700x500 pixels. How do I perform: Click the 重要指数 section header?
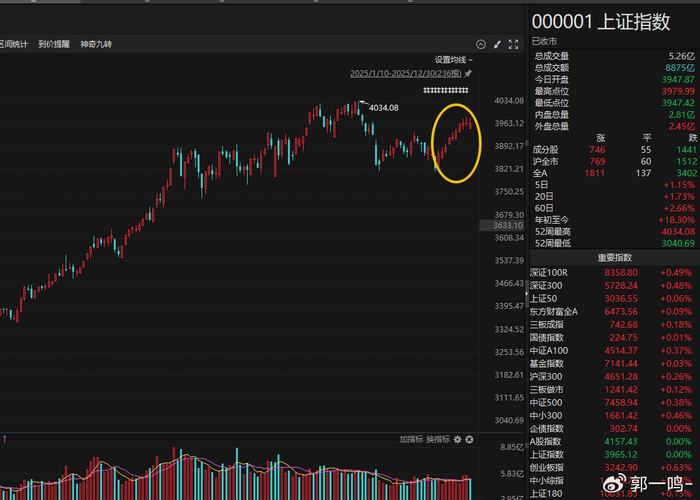click(x=615, y=258)
